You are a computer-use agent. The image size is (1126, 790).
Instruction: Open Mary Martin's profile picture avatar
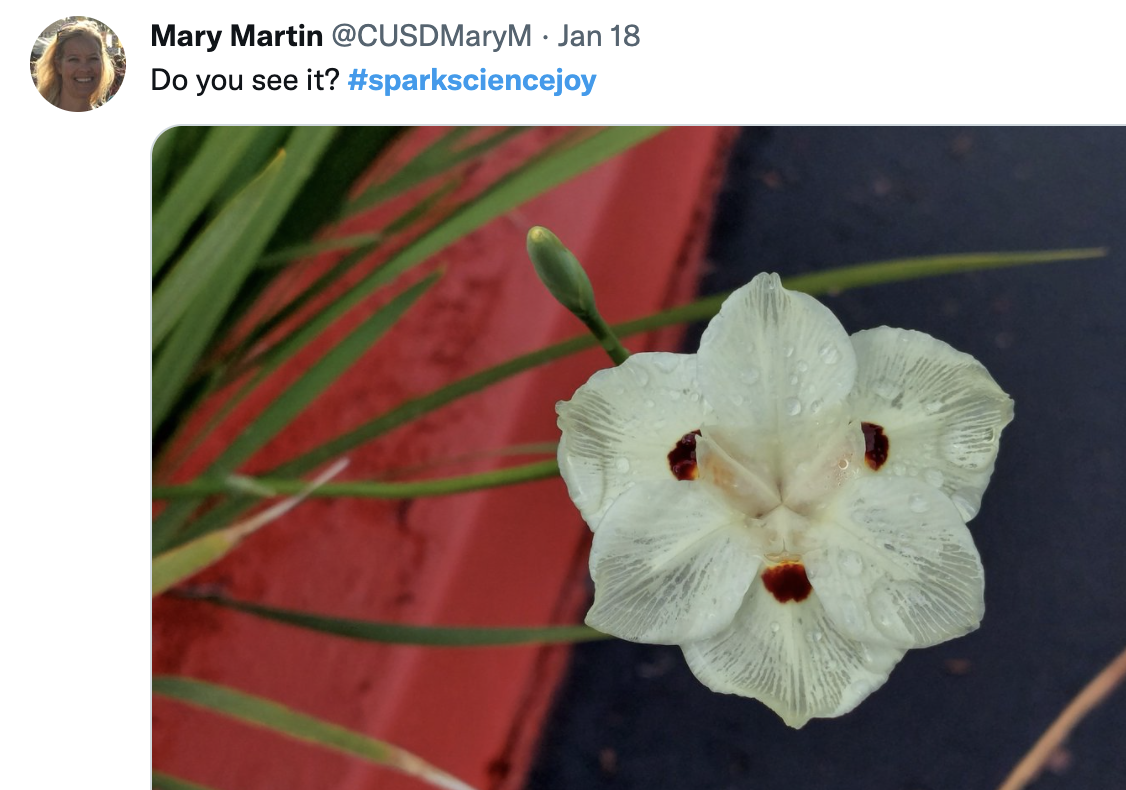point(78,64)
